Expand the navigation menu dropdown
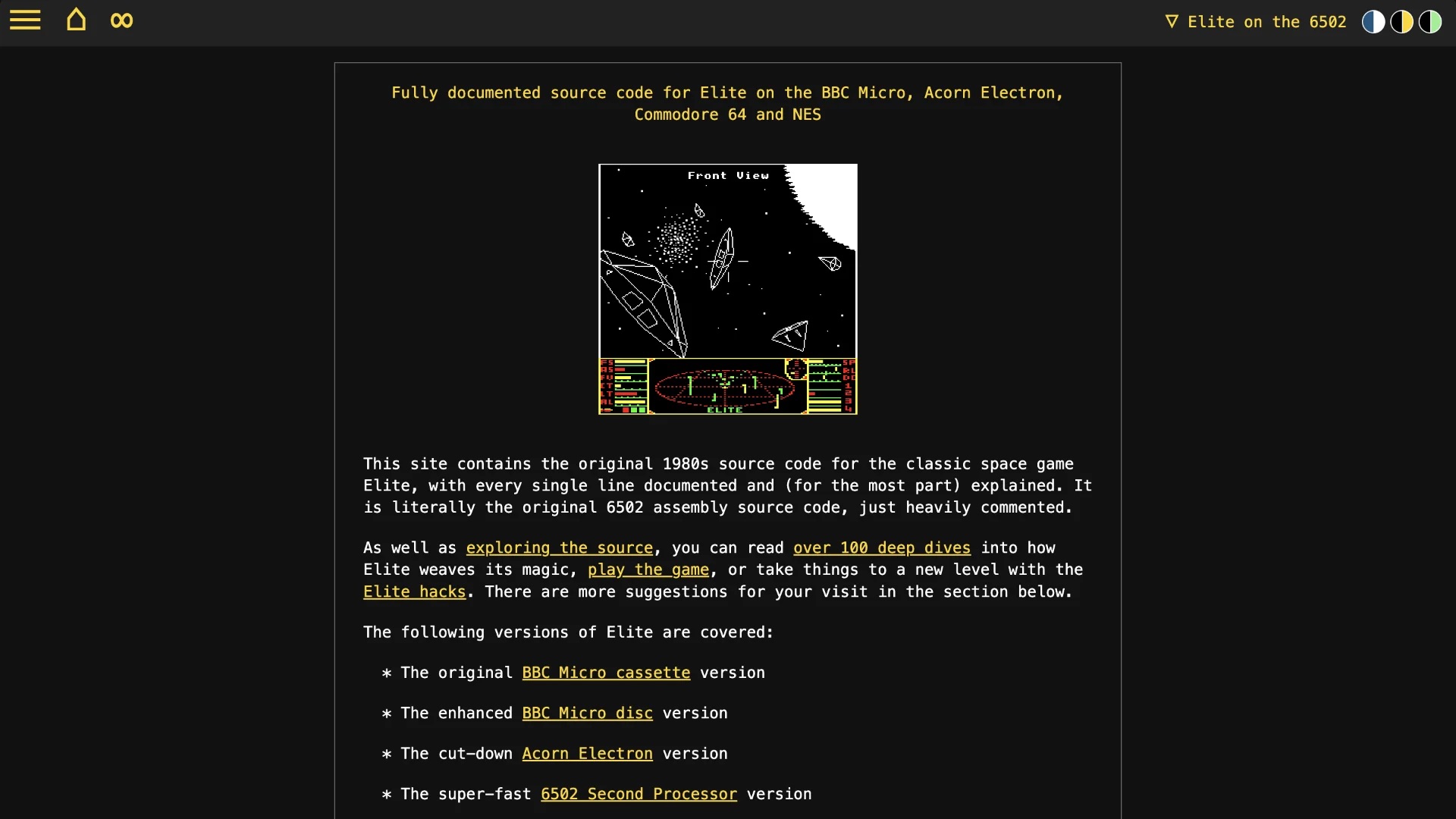 point(26,20)
